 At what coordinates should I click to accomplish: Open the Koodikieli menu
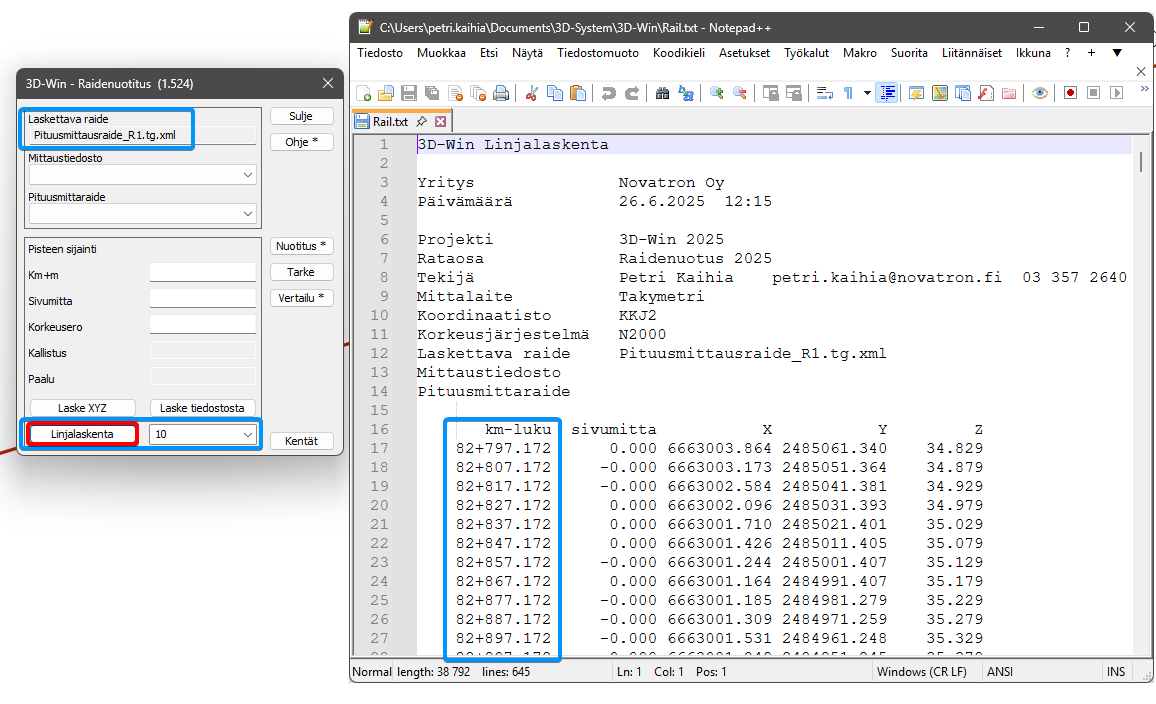pos(679,53)
